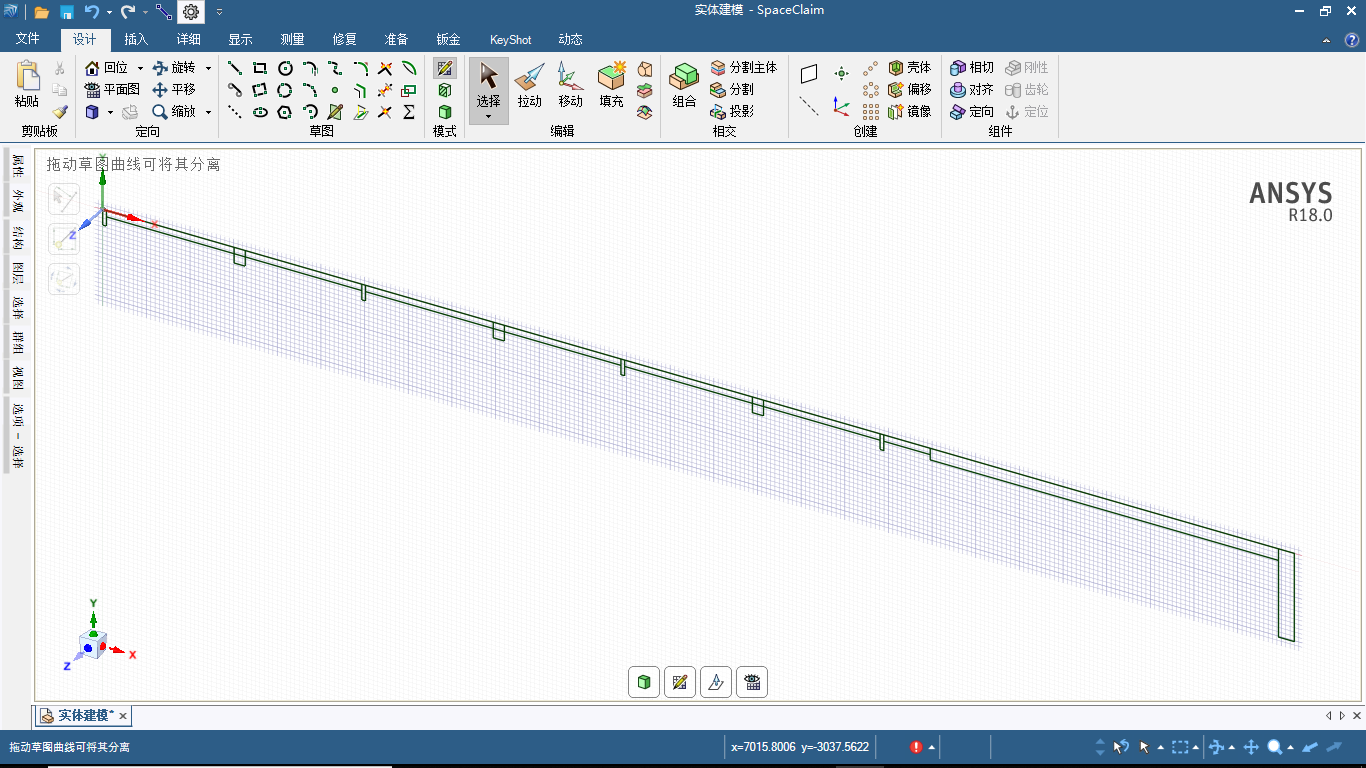Open the Insert (插入) ribbon tab

136,40
